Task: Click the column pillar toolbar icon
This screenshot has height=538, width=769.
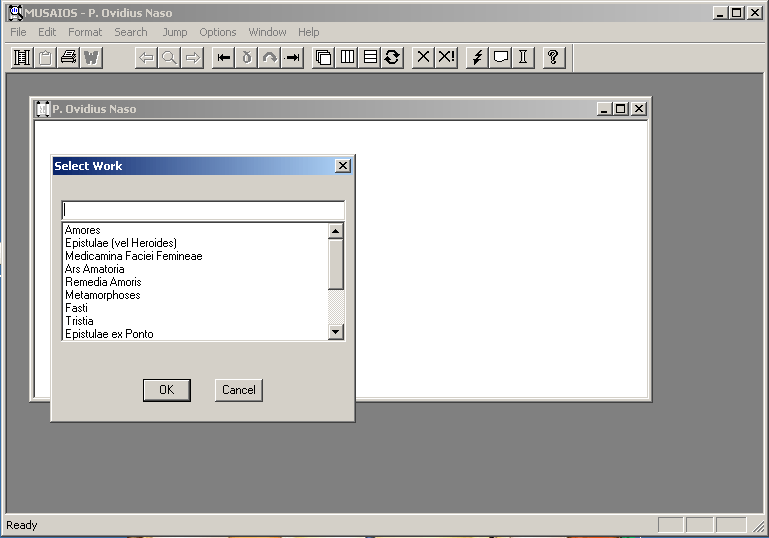Action: (x=523, y=57)
